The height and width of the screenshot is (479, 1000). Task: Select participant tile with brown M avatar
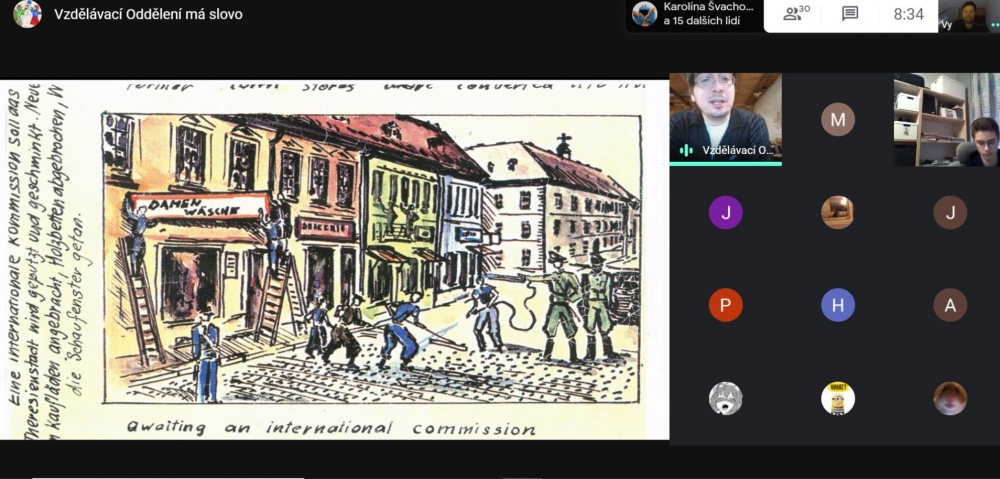837,119
